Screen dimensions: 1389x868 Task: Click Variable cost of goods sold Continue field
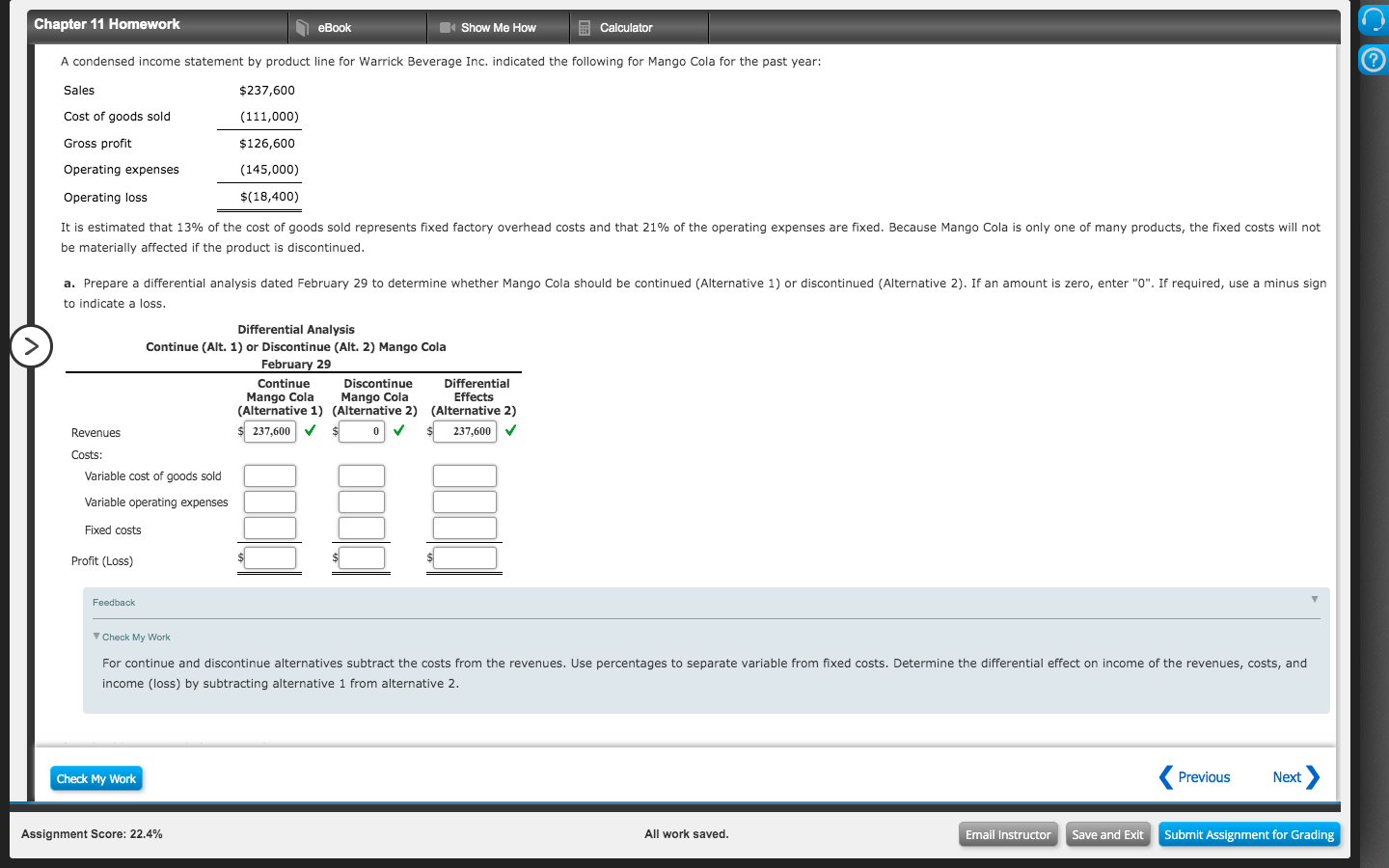(x=270, y=475)
